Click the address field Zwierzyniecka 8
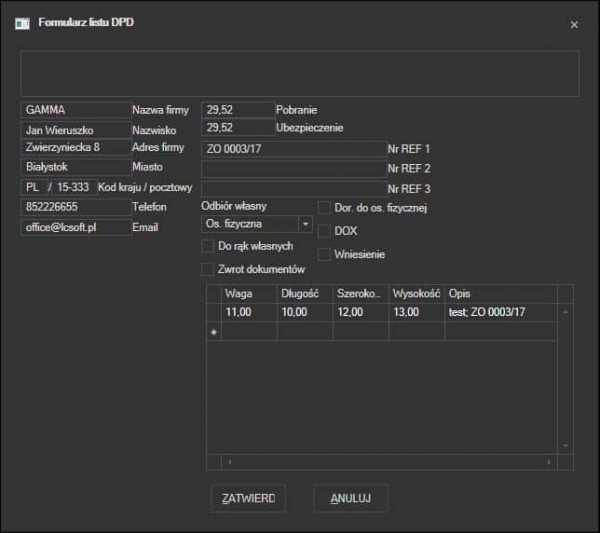 pyautogui.click(x=76, y=147)
